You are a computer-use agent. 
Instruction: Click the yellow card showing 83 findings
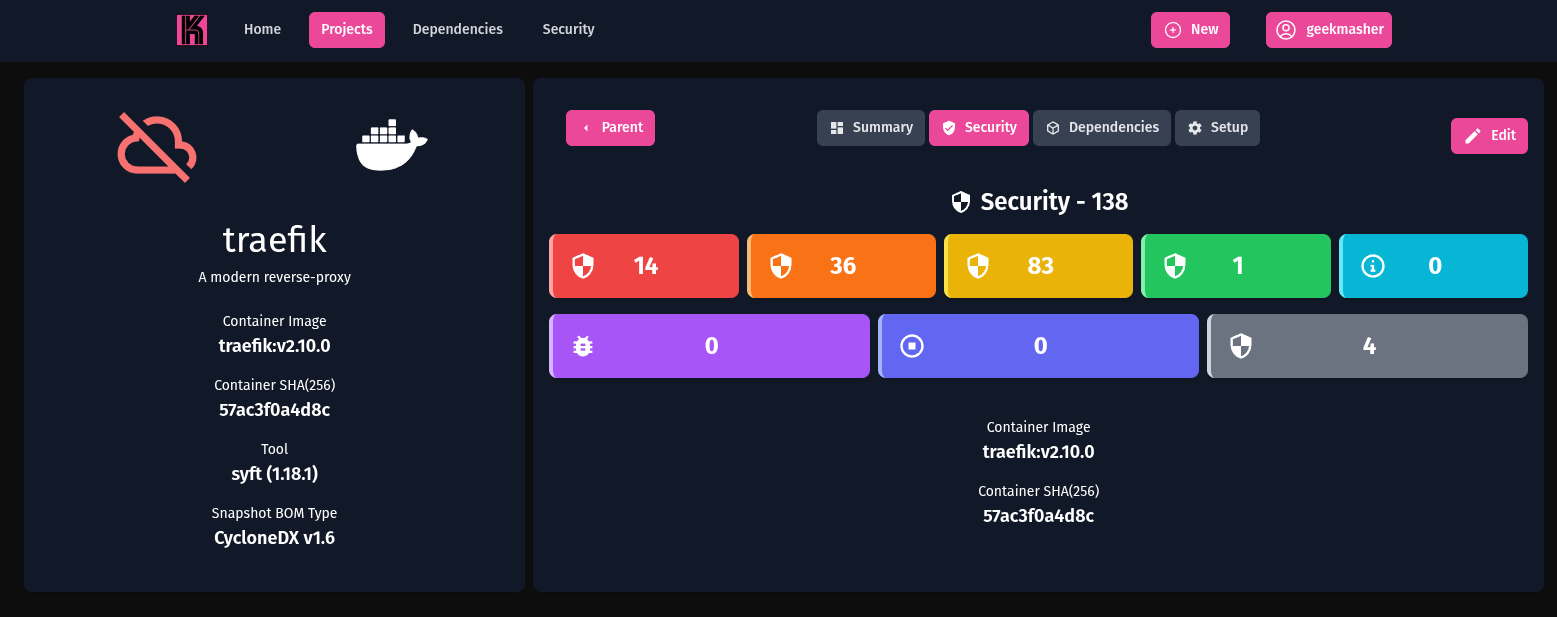[x=1038, y=265]
